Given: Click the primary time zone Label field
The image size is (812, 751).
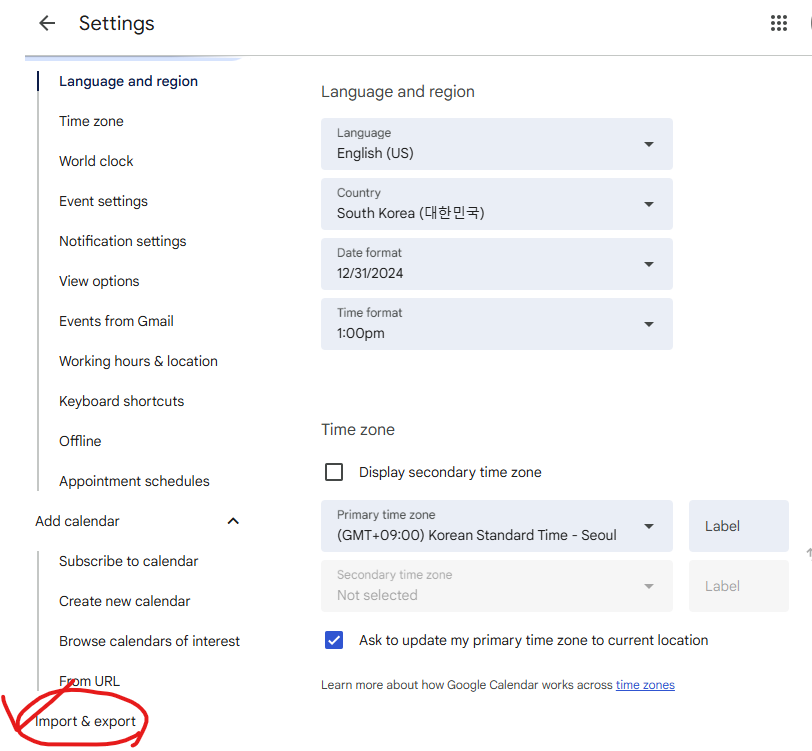Looking at the screenshot, I should coord(738,526).
